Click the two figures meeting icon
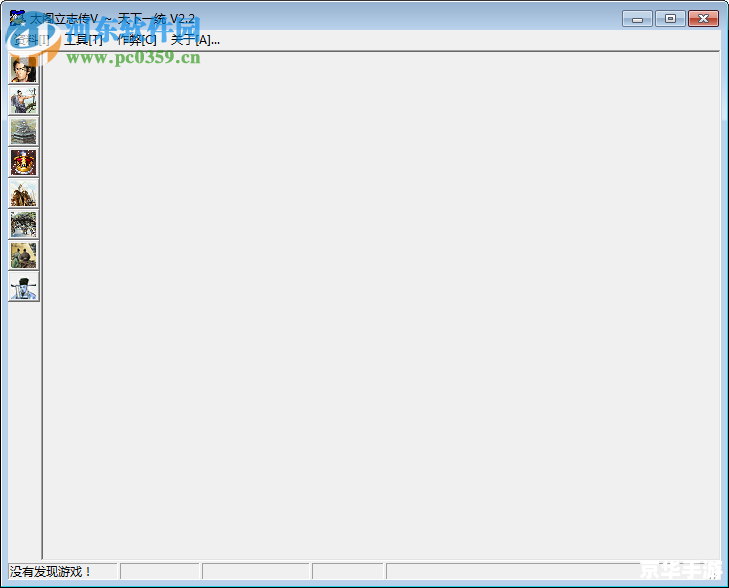This screenshot has height=588, width=729. pyautogui.click(x=24, y=255)
